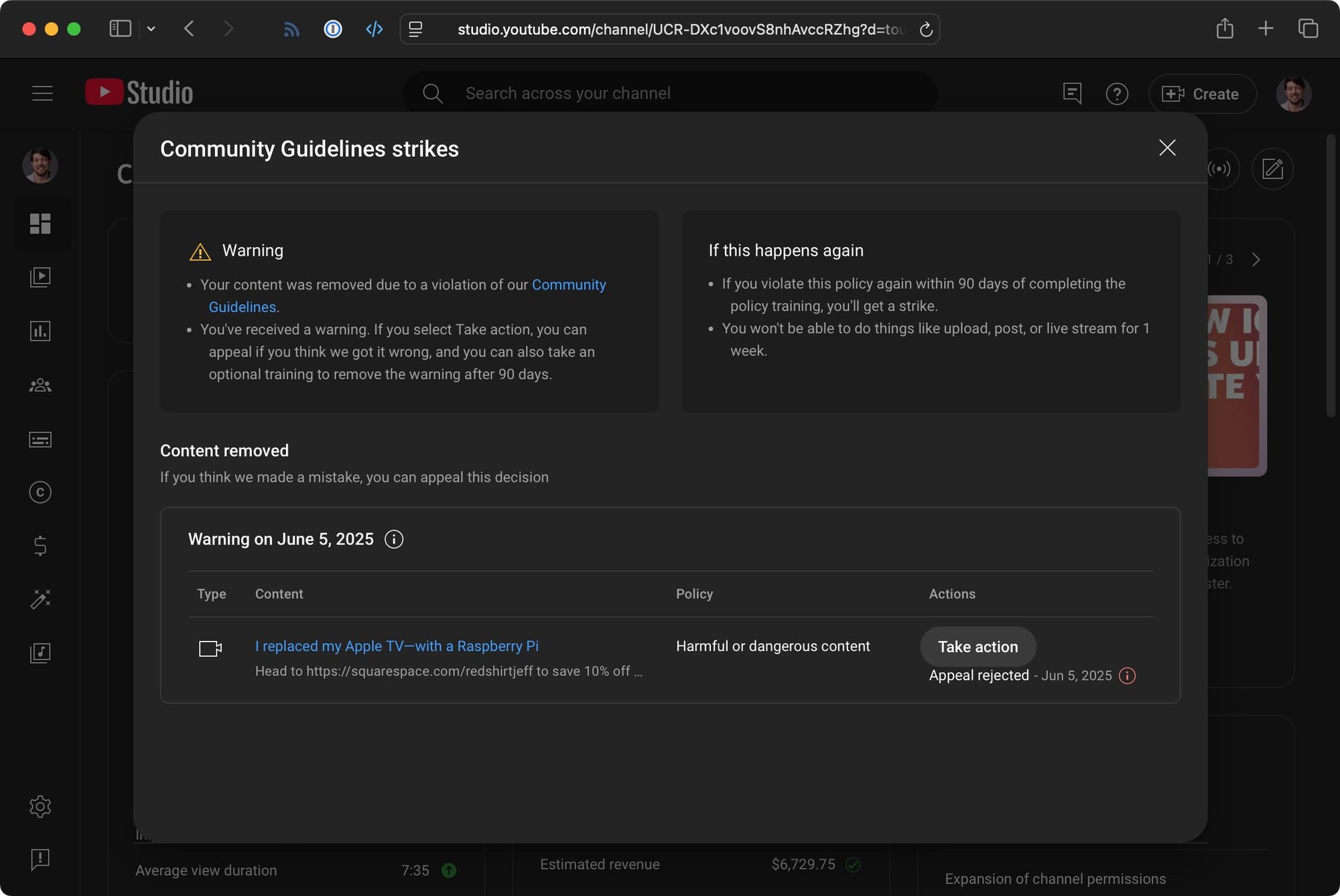The height and width of the screenshot is (896, 1340).
Task: Open the video 'I replaced my Apple TV' link
Action: point(396,646)
